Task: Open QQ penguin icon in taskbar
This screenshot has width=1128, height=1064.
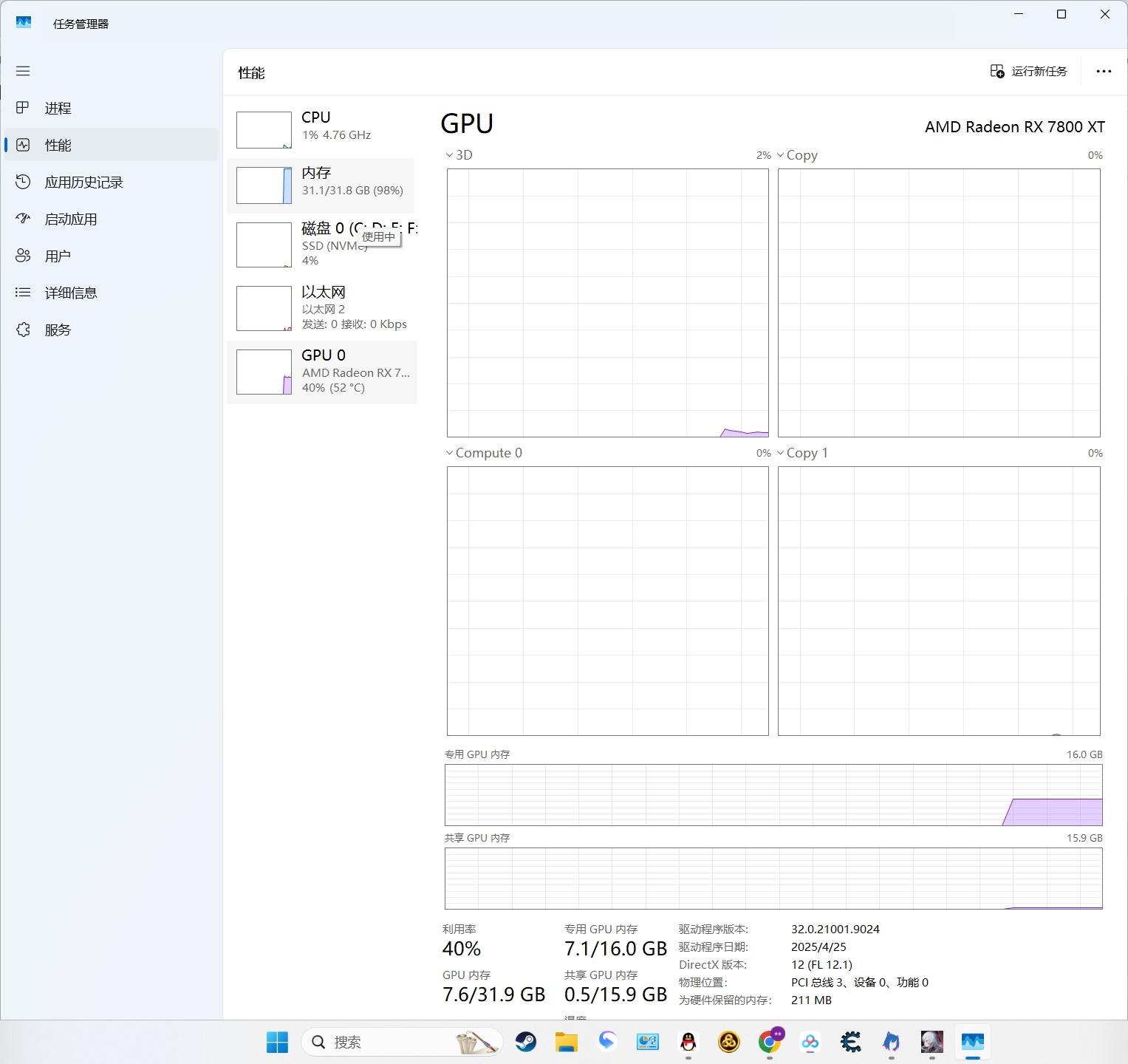Action: pyautogui.click(x=688, y=1042)
